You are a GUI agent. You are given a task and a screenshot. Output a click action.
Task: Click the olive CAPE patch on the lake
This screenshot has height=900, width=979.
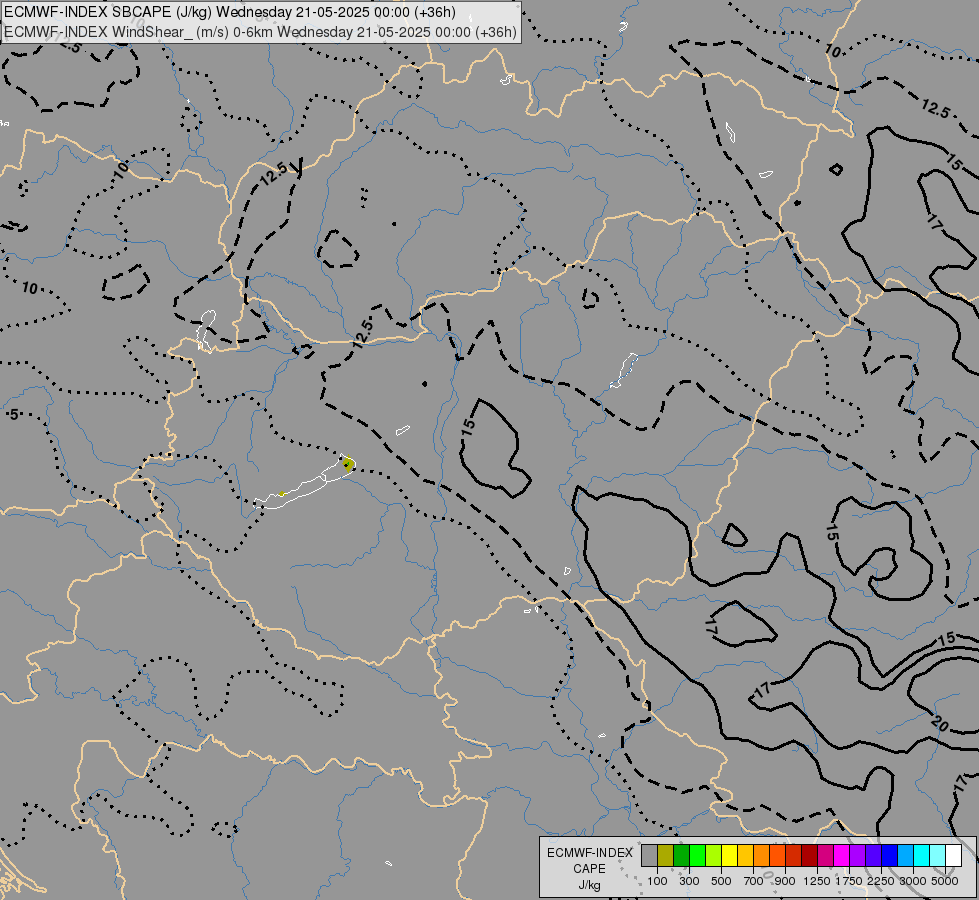[x=348, y=463]
